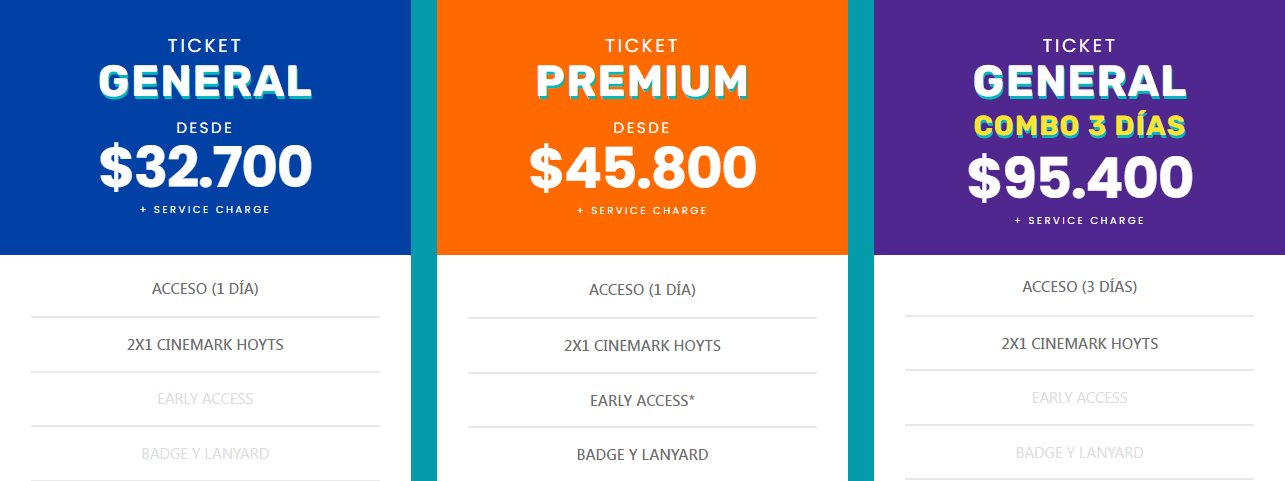
Task: Click 2X1 Cinemark Hoyts in General column
Action: (205, 344)
